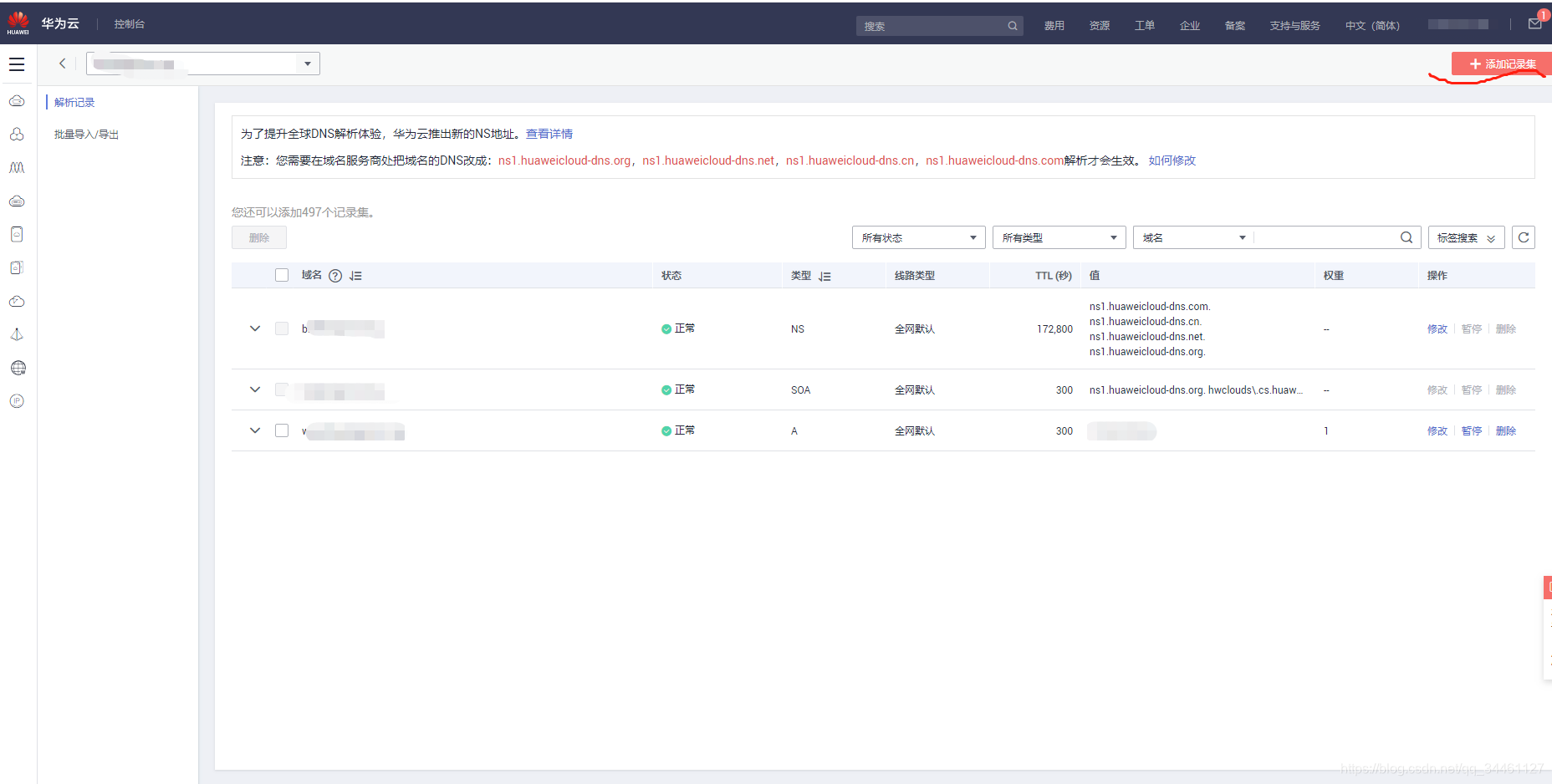This screenshot has height=784, width=1552.
Task: Select 解析记录 in the side menu
Action: click(x=74, y=102)
